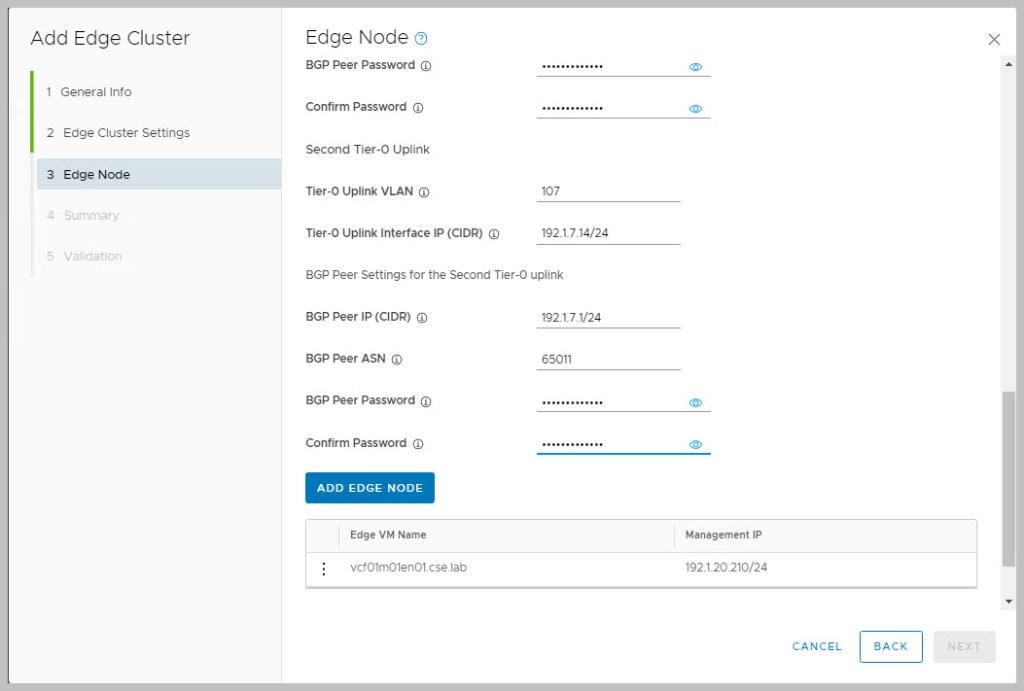1024x691 pixels.
Task: Go to General Info step
Action: point(95,92)
